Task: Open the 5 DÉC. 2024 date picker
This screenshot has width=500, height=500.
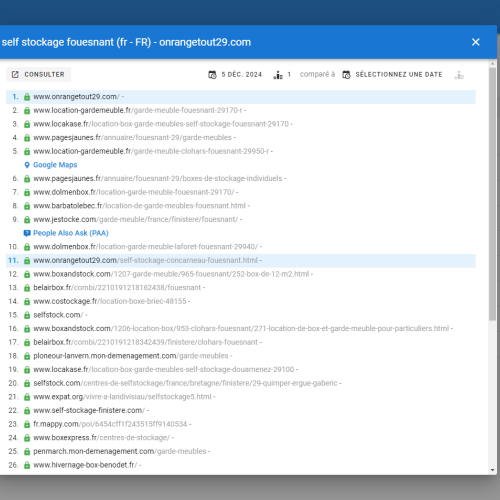Action: tap(242, 74)
